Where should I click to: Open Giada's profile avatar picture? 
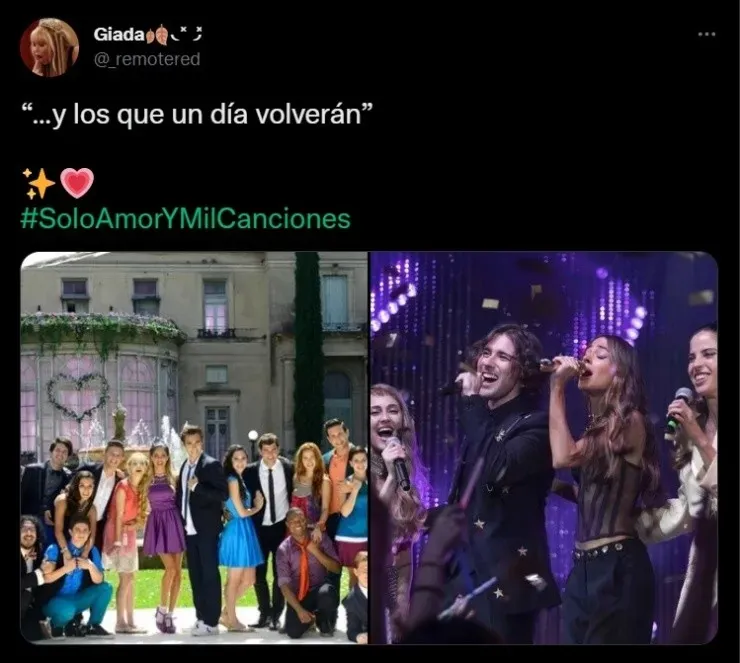coord(49,47)
